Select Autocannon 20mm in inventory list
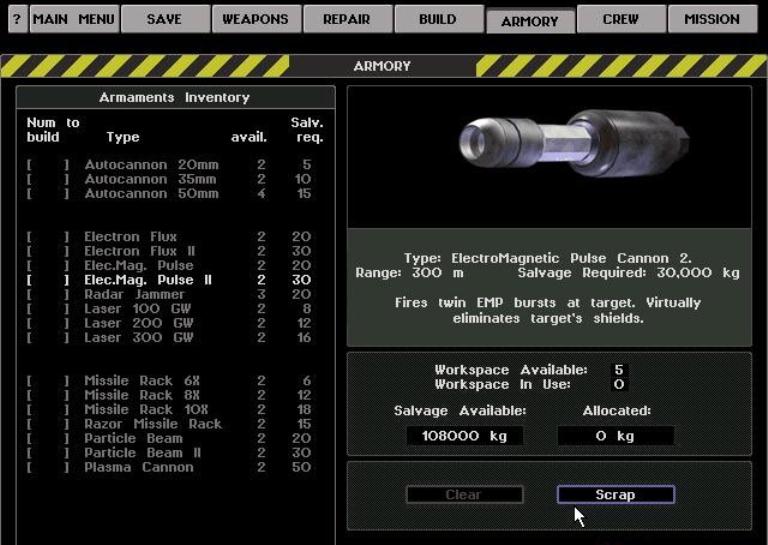Screen dimensions: 768x545 pyautogui.click(x=150, y=165)
